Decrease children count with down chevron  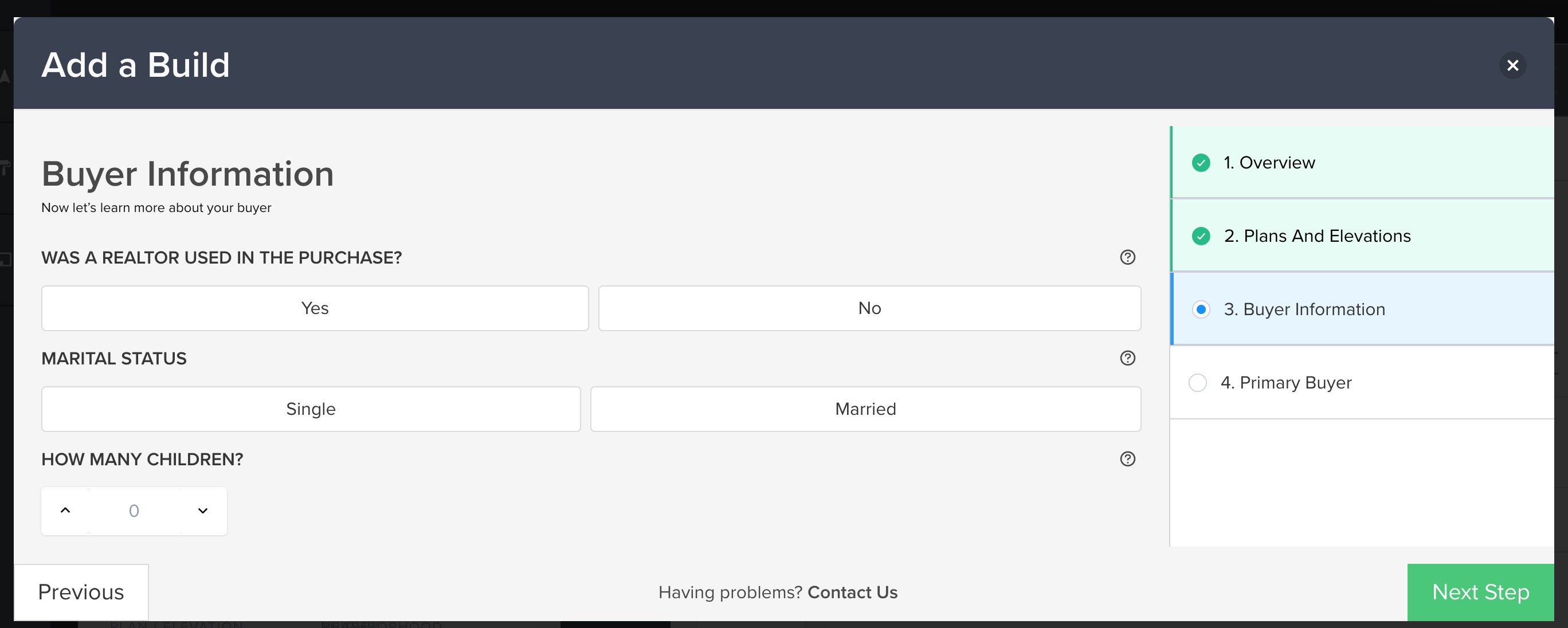(x=203, y=511)
